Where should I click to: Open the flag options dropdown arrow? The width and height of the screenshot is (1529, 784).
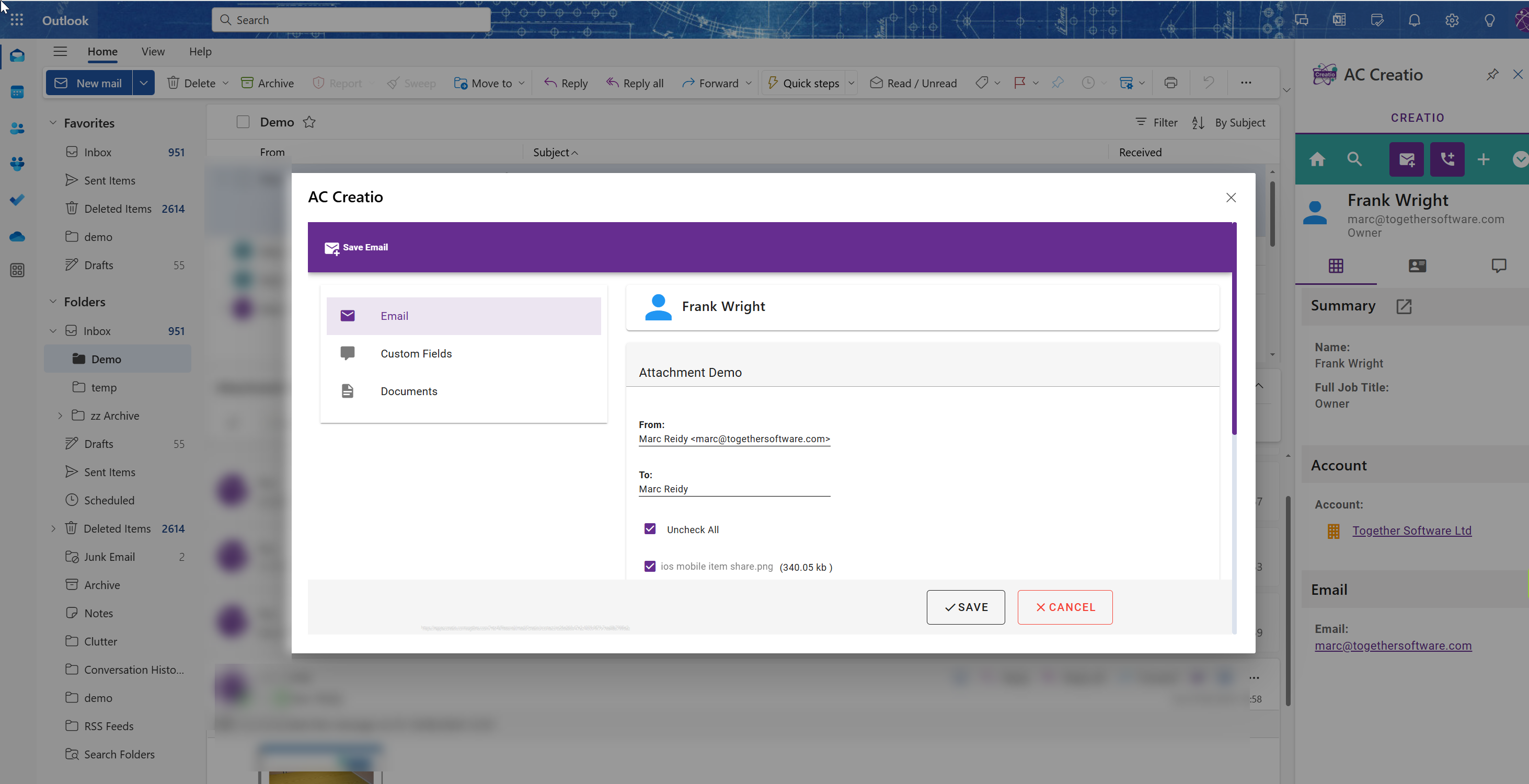[x=1035, y=83]
